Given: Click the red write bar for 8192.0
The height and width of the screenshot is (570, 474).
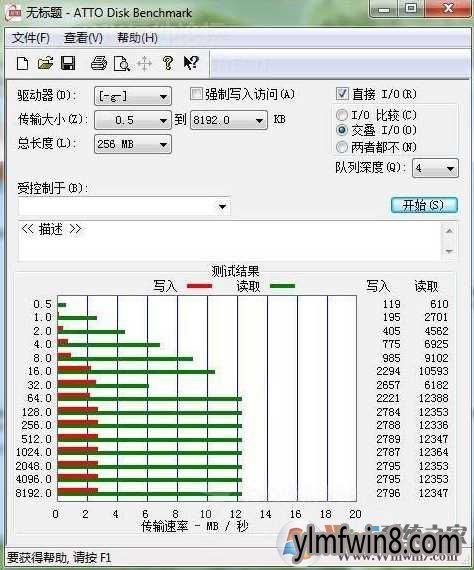Looking at the screenshot, I should pyautogui.click(x=78, y=491).
